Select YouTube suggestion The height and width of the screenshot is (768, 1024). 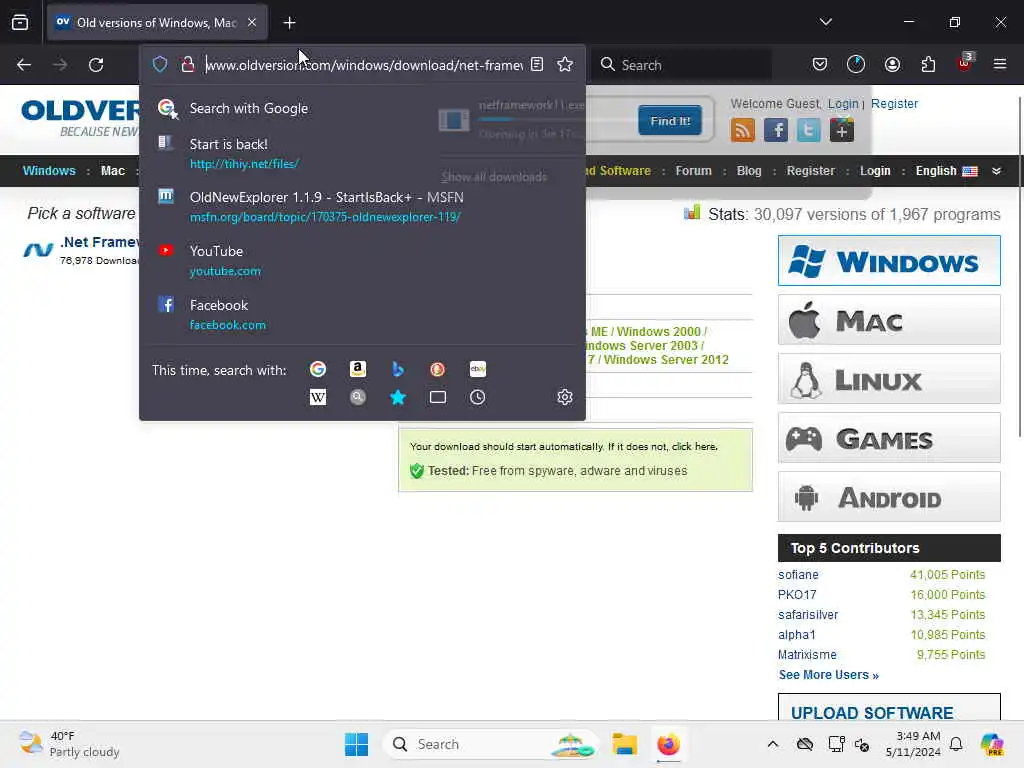pos(362,261)
